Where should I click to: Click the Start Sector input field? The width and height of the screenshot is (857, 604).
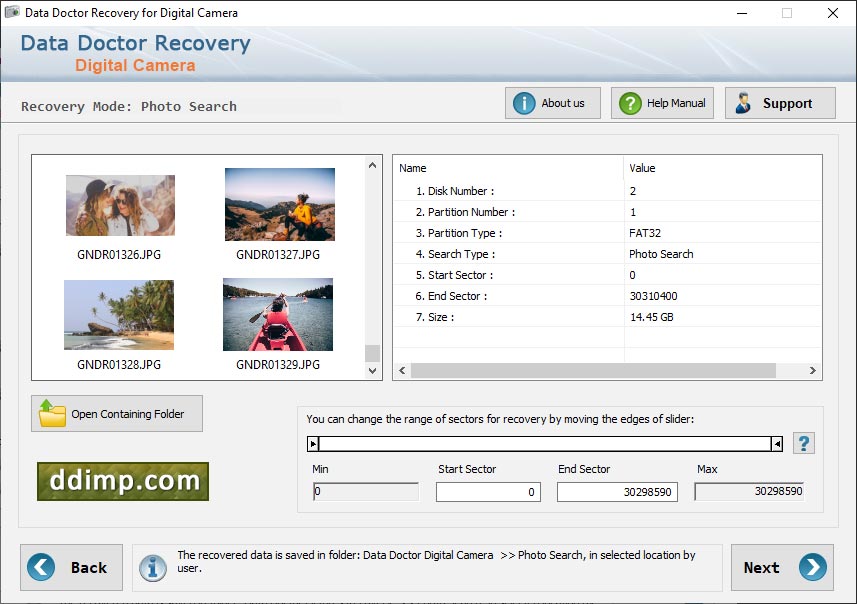tap(488, 492)
